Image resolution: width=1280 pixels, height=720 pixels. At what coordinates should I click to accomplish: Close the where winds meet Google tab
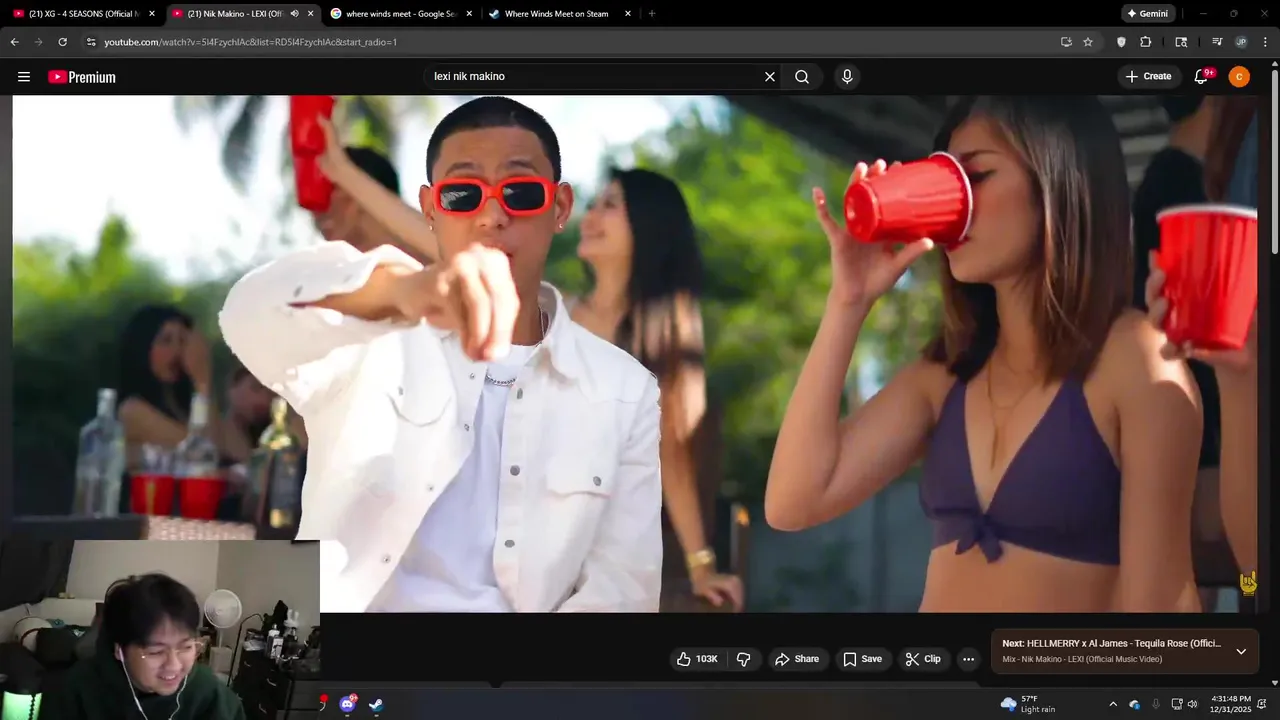[469, 14]
